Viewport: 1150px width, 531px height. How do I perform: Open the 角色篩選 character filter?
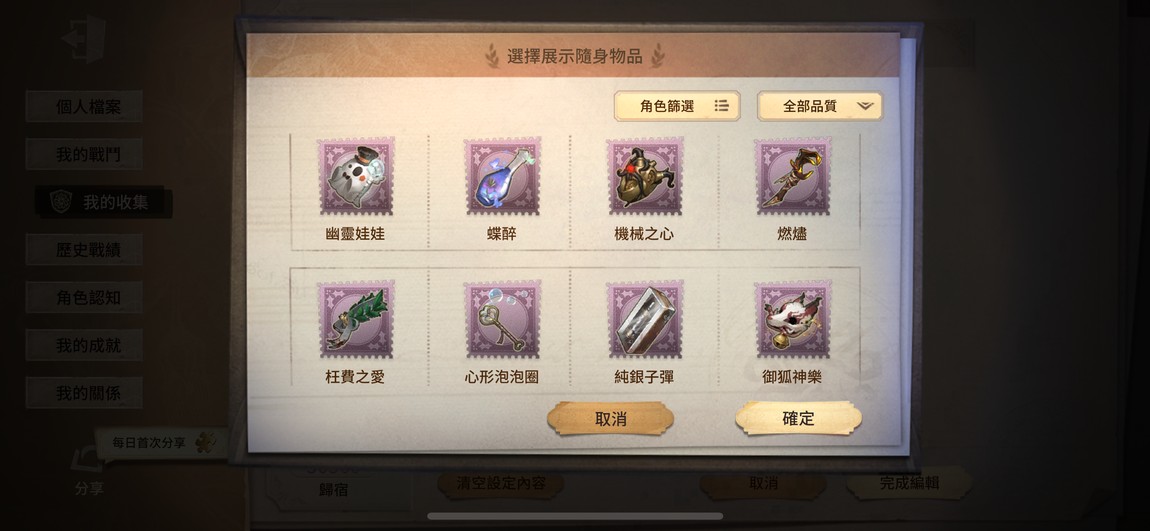click(x=677, y=106)
